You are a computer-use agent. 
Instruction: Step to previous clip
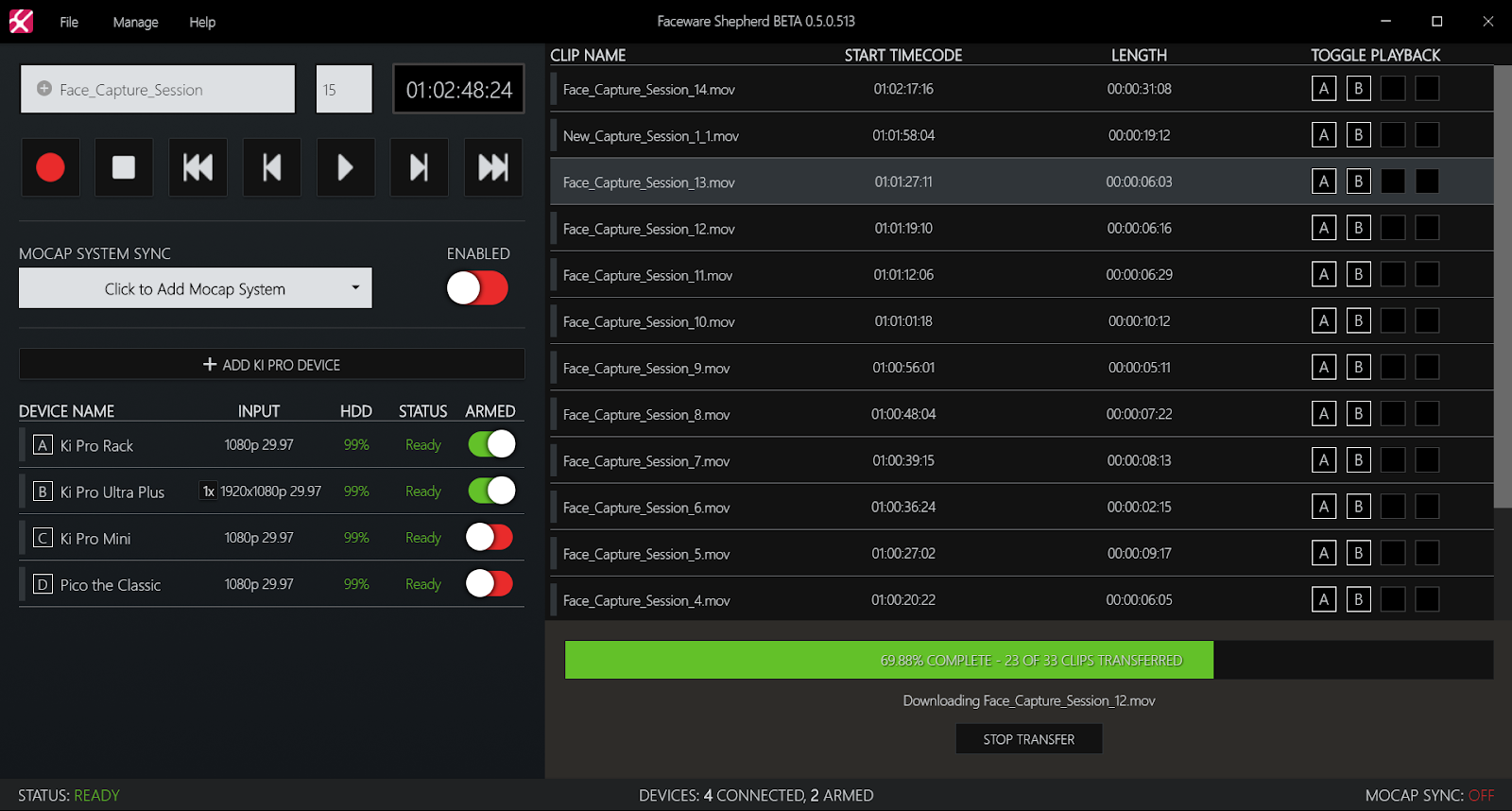tap(272, 167)
